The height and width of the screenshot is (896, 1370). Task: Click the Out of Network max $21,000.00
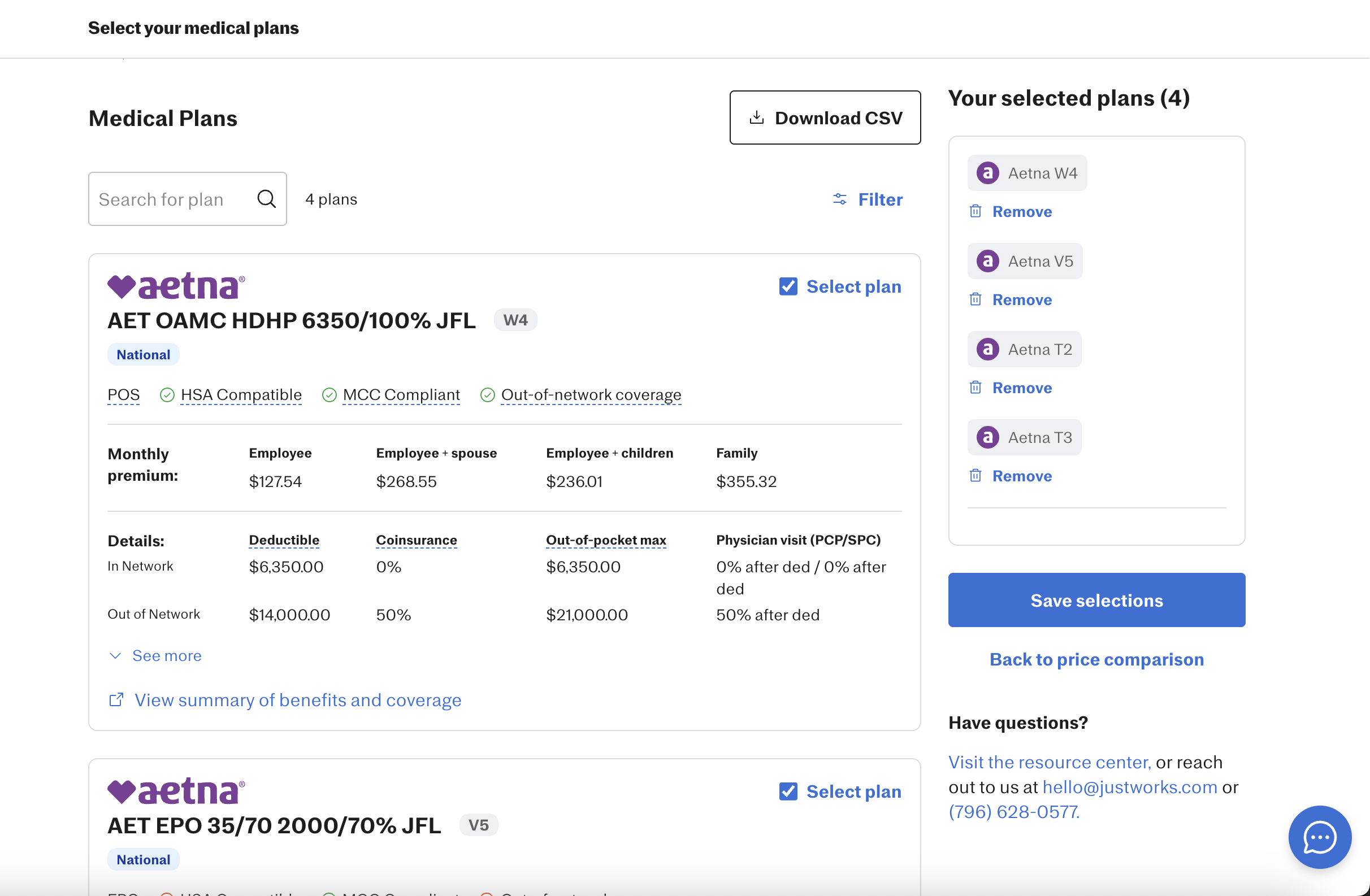coord(587,615)
